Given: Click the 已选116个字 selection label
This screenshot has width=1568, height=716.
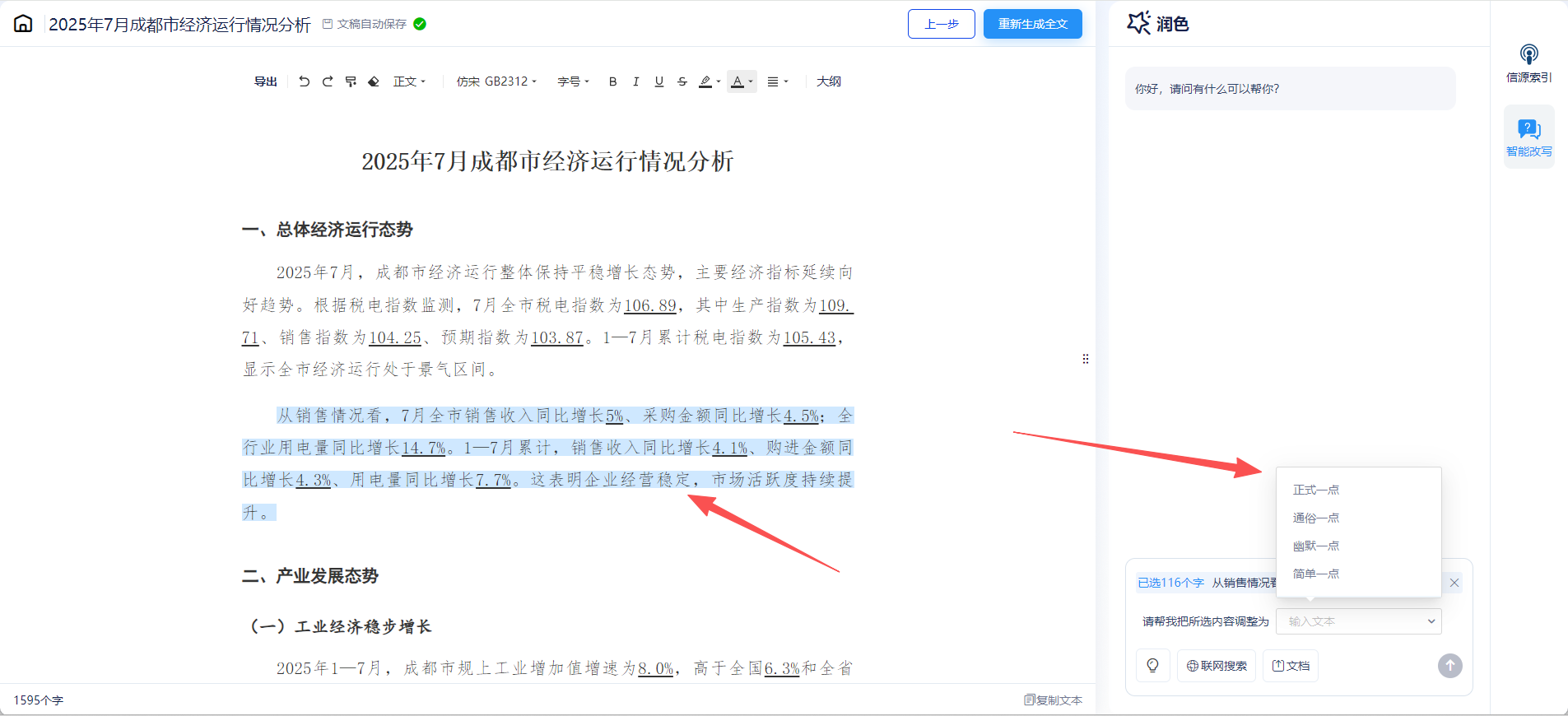Looking at the screenshot, I should [1170, 583].
